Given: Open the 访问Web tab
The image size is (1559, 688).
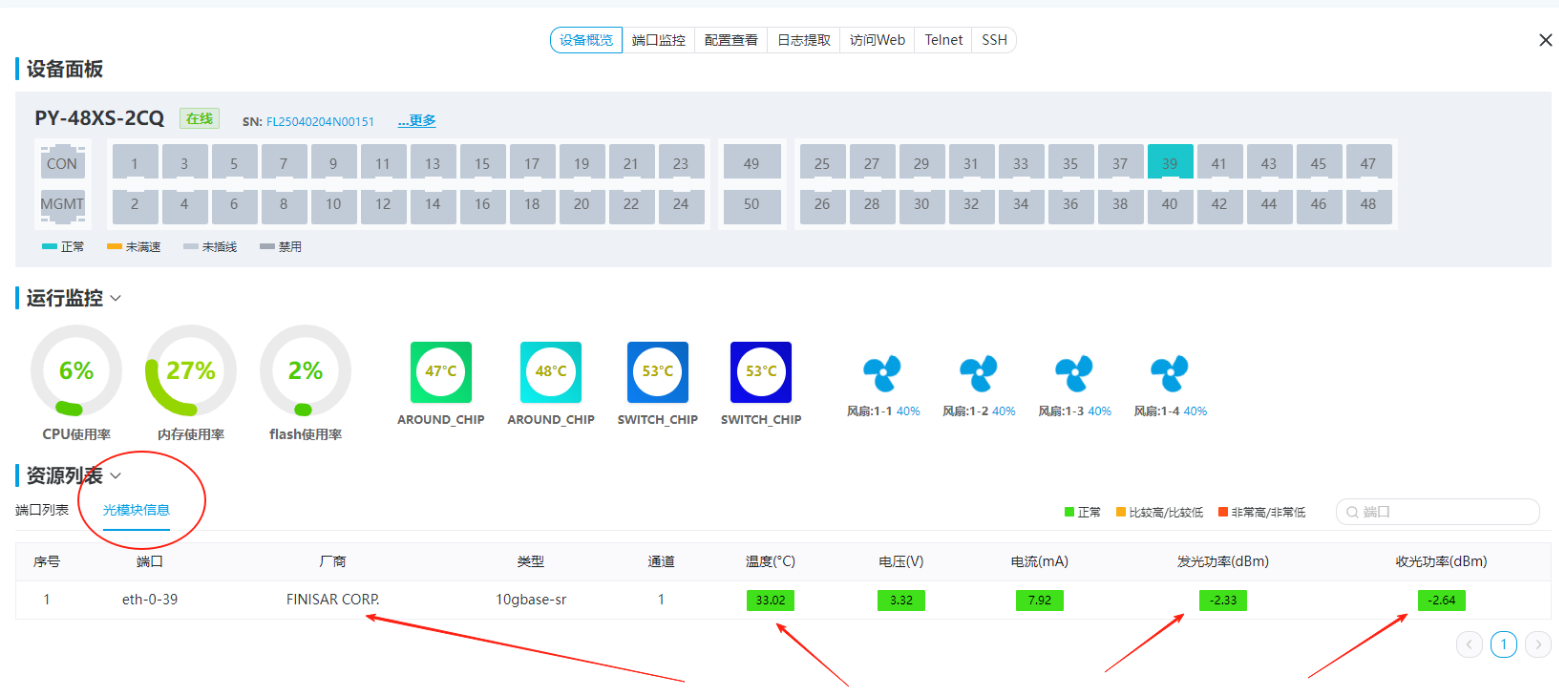Looking at the screenshot, I should coord(877,40).
